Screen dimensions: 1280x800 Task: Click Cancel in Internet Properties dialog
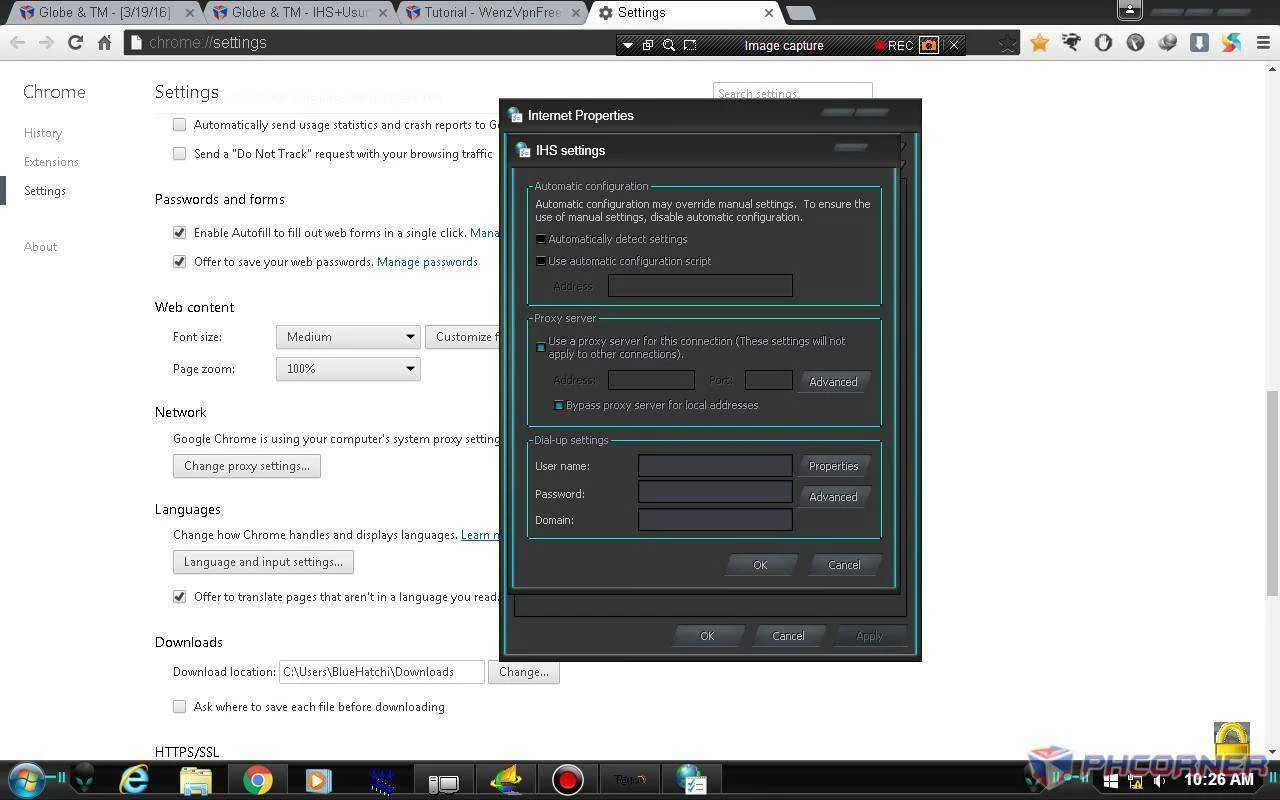[788, 636]
